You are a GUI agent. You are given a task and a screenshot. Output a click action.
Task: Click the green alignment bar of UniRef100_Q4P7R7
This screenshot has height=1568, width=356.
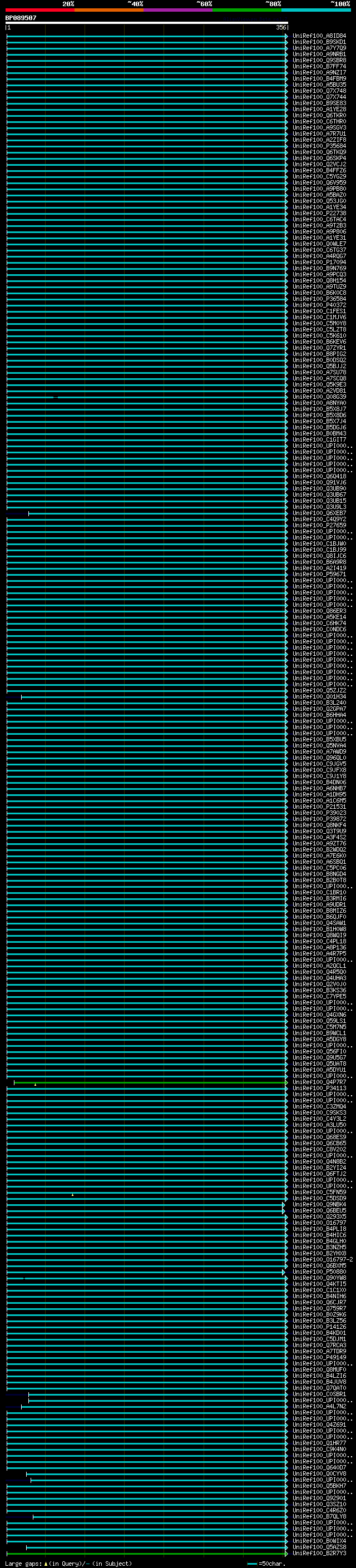(150, 1082)
